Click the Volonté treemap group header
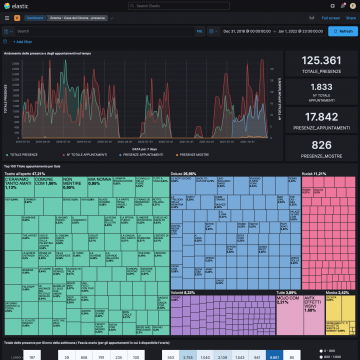The image size is (360, 360). [x=183, y=292]
